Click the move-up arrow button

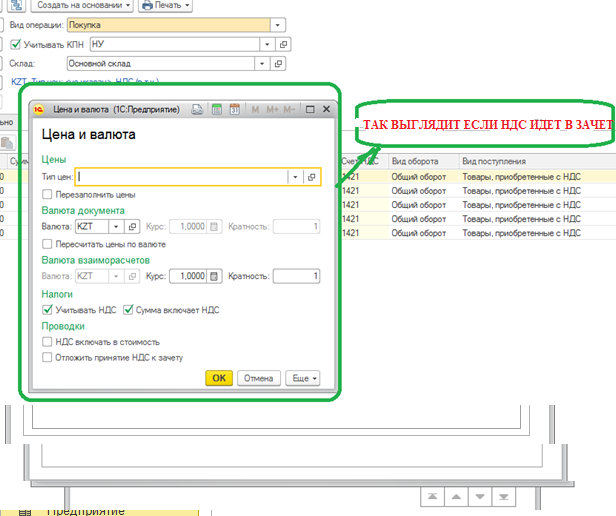click(457, 497)
